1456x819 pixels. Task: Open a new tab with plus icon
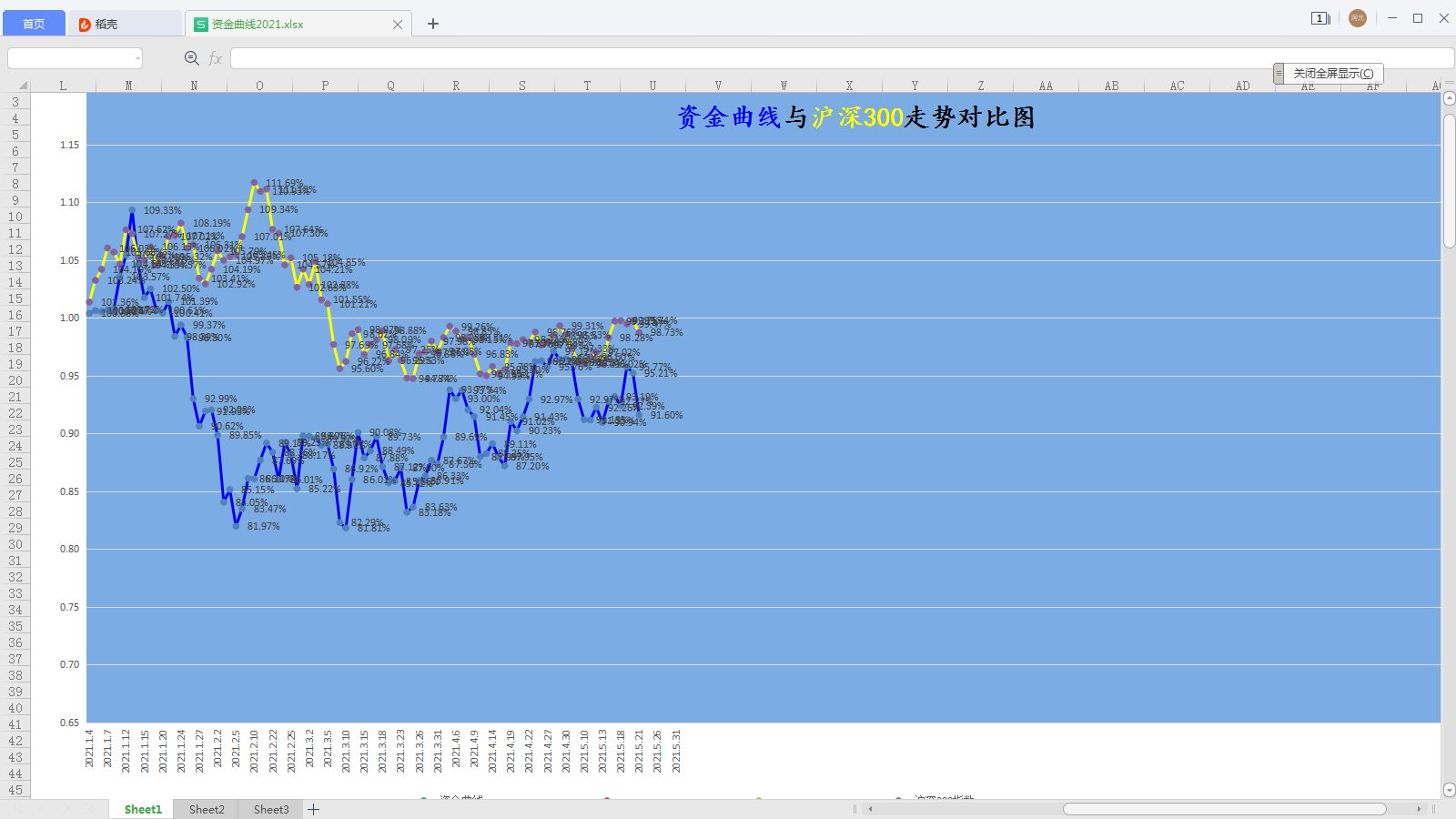click(x=433, y=25)
